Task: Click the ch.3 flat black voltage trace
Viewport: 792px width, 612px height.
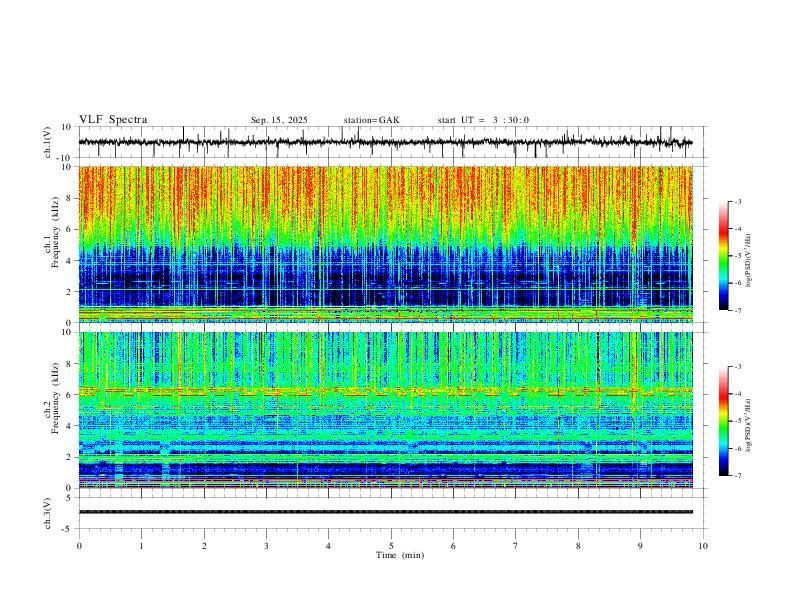Action: 385,512
